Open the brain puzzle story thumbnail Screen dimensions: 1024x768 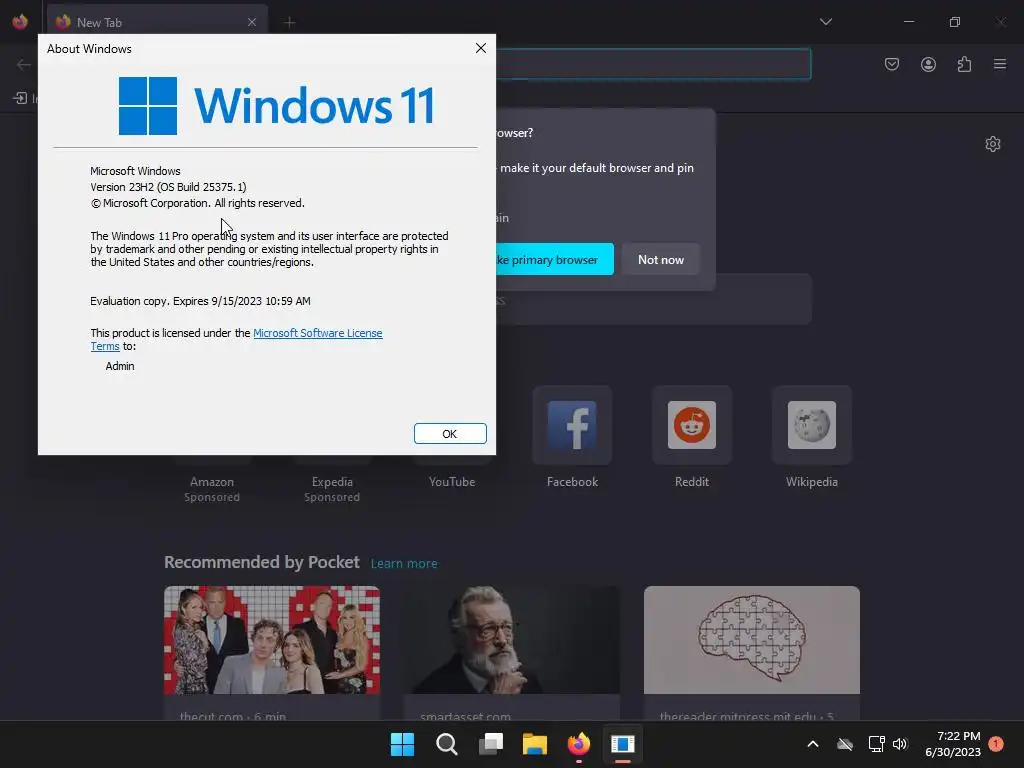752,640
